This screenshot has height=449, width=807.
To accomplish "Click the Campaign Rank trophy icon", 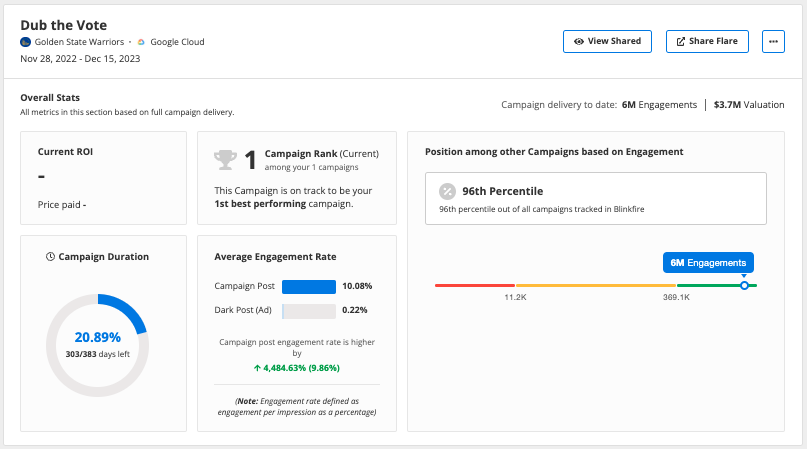I will point(225,158).
